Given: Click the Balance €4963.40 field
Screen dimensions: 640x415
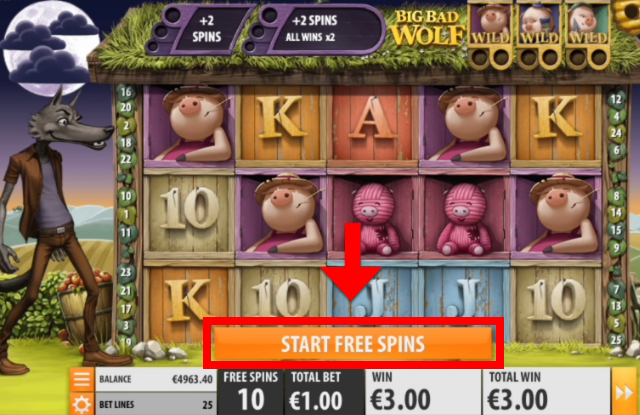Looking at the screenshot, I should [156, 379].
